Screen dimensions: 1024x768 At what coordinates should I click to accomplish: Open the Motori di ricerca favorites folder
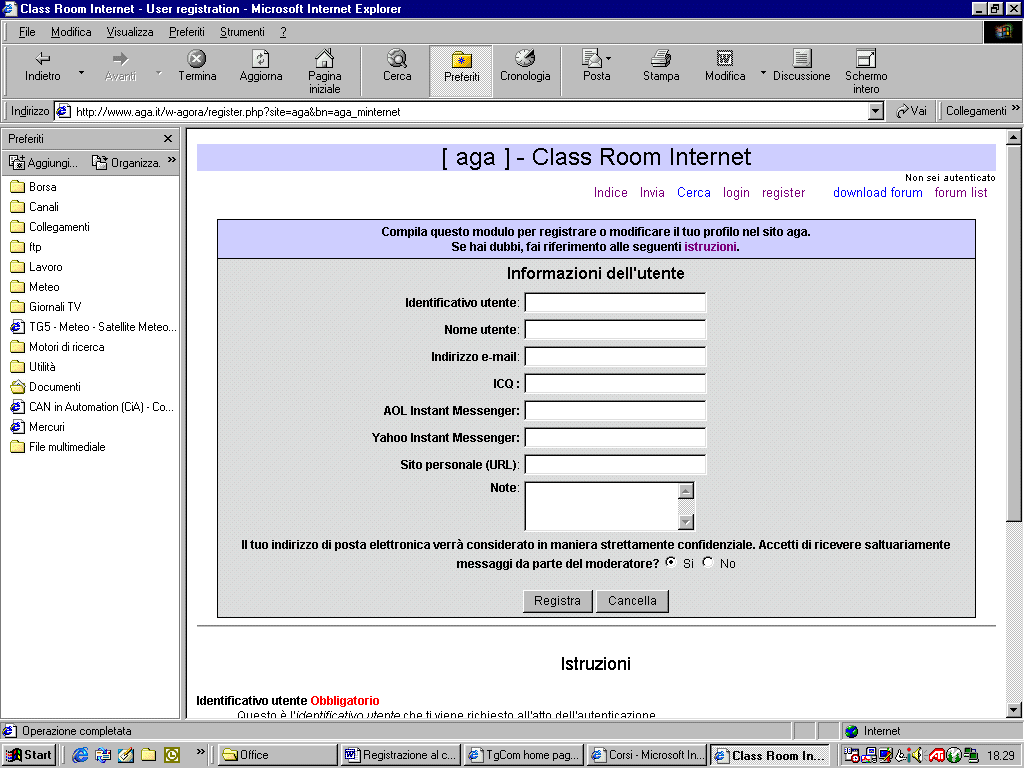click(66, 347)
